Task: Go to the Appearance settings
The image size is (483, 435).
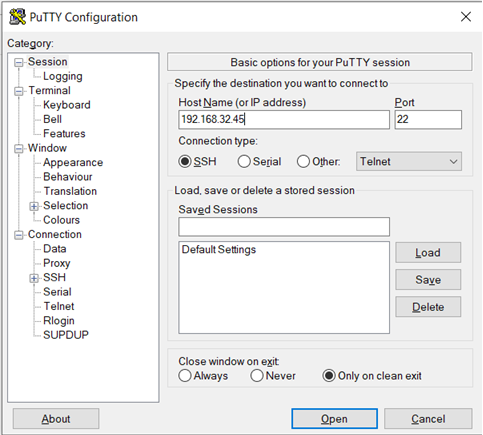Action: pyautogui.click(x=73, y=162)
